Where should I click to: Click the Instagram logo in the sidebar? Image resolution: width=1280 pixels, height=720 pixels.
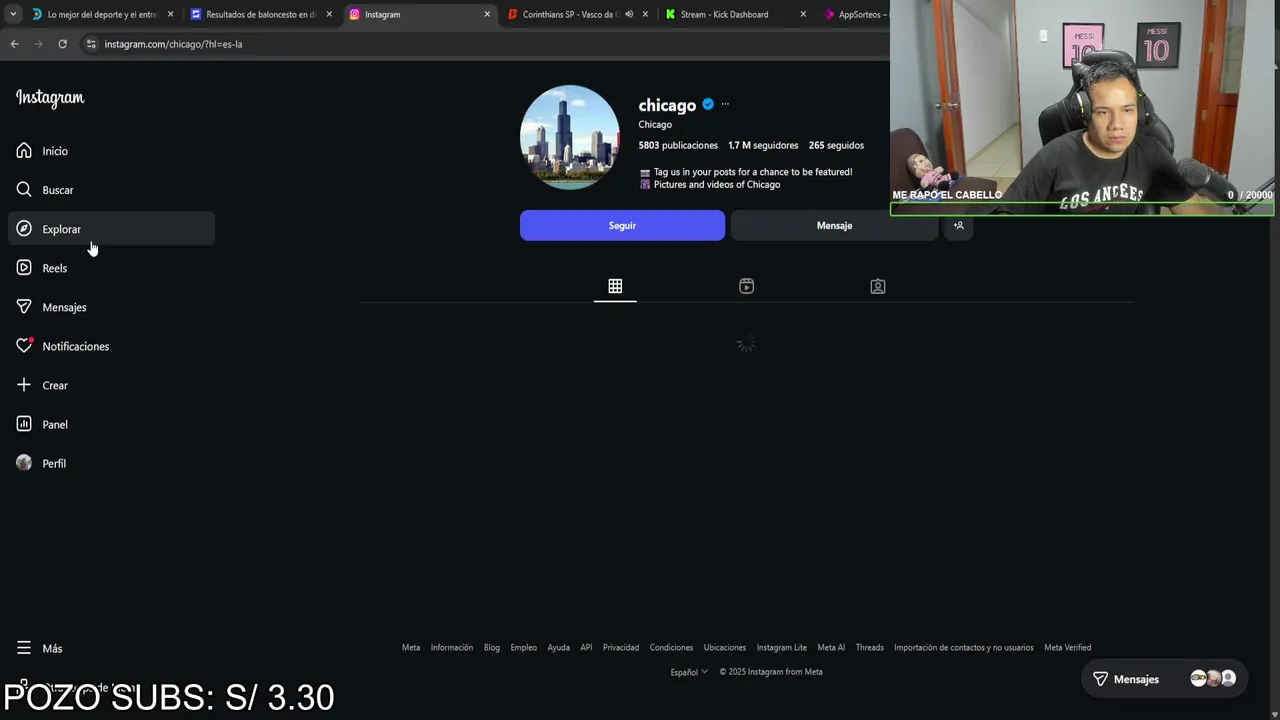[50, 97]
